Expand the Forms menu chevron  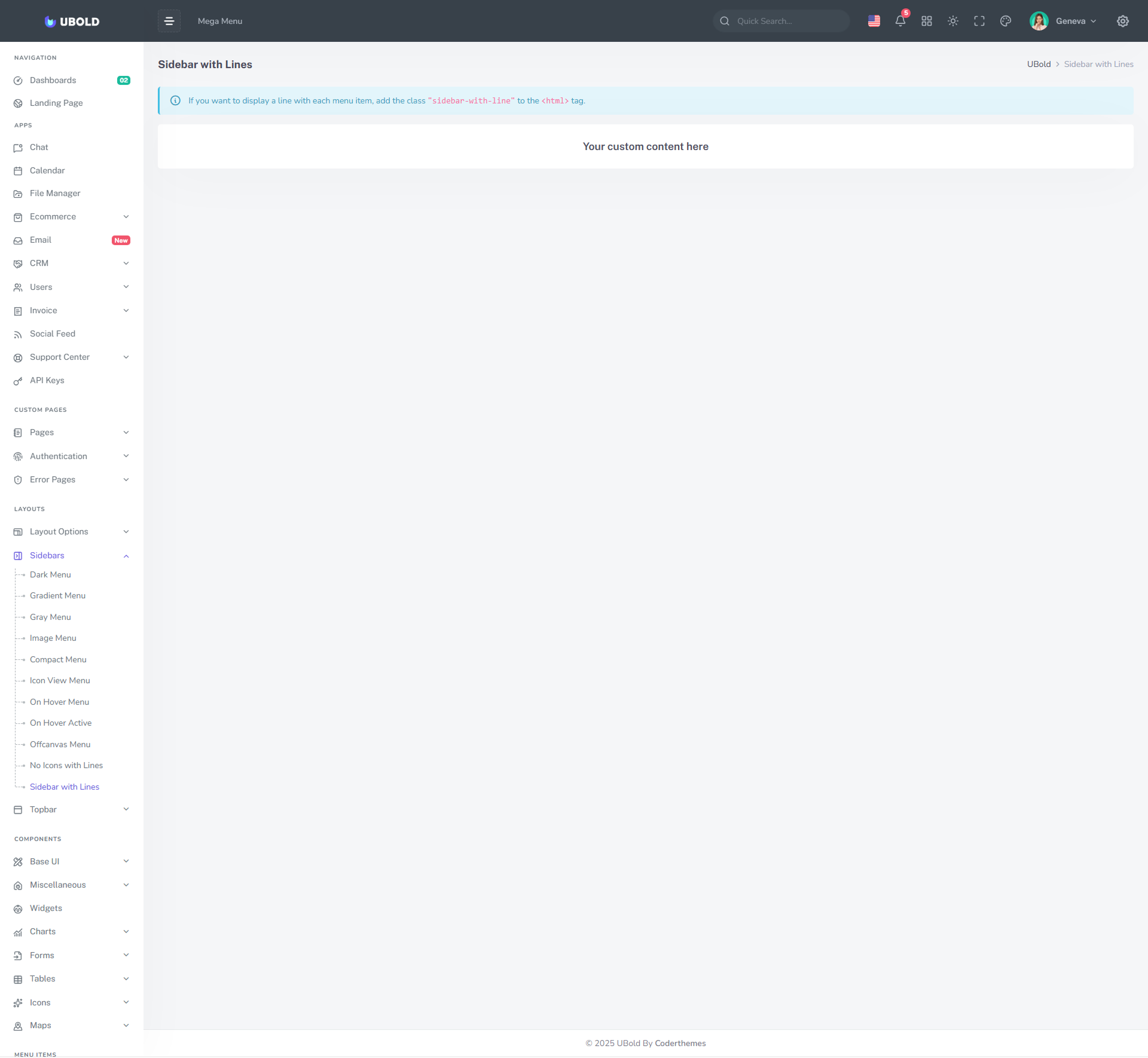tap(126, 955)
